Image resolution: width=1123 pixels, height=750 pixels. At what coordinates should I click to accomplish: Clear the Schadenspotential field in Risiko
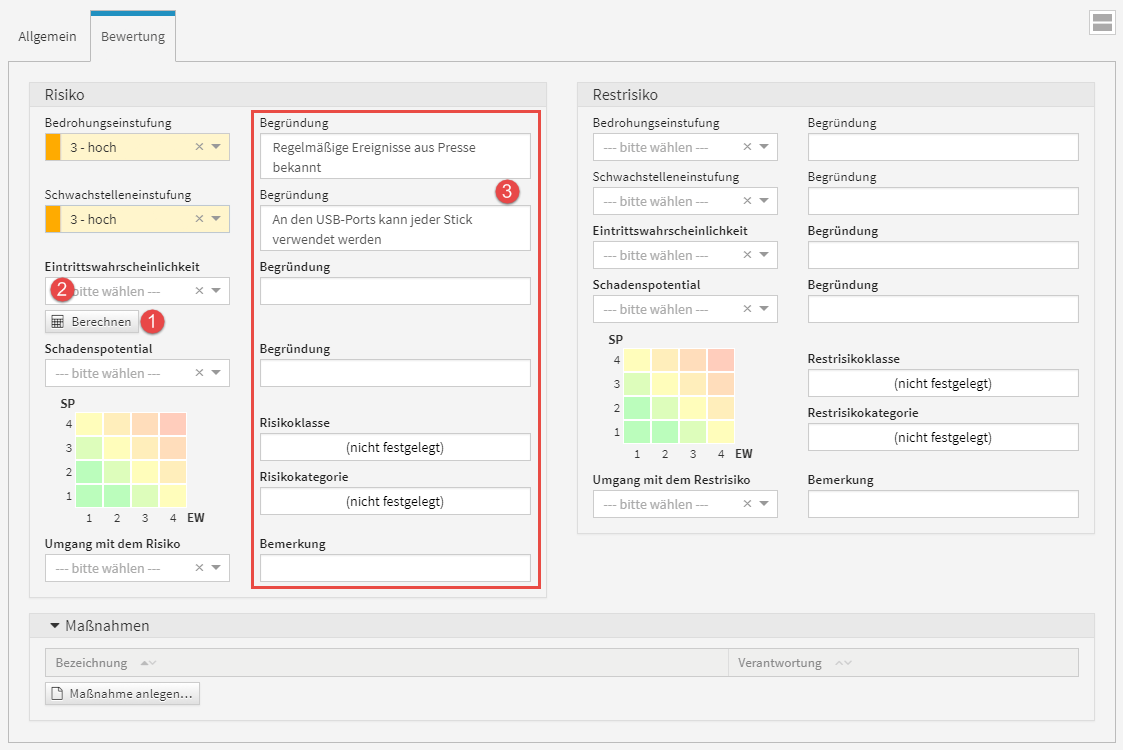tap(199, 373)
